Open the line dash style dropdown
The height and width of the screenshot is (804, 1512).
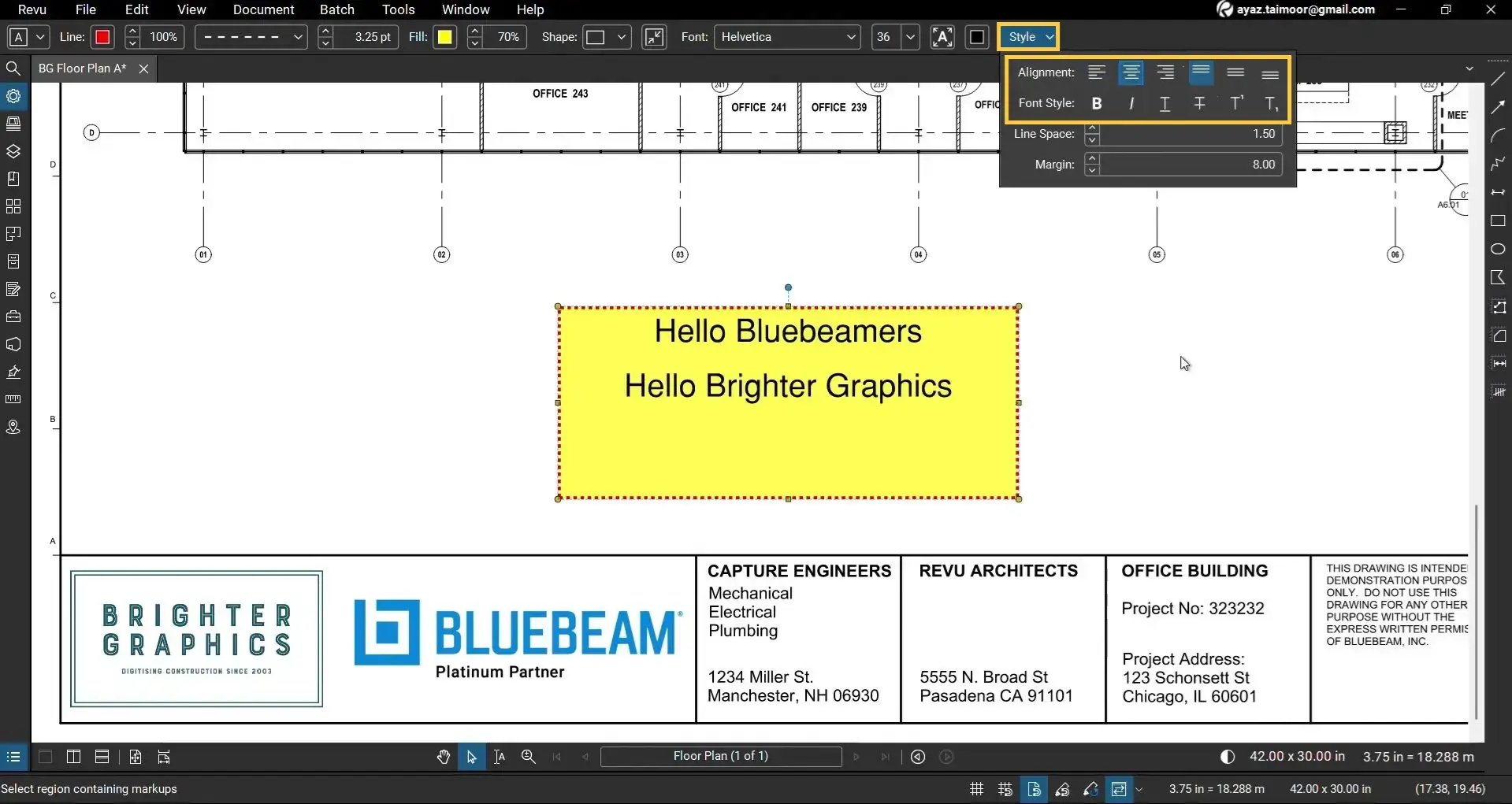(296, 36)
